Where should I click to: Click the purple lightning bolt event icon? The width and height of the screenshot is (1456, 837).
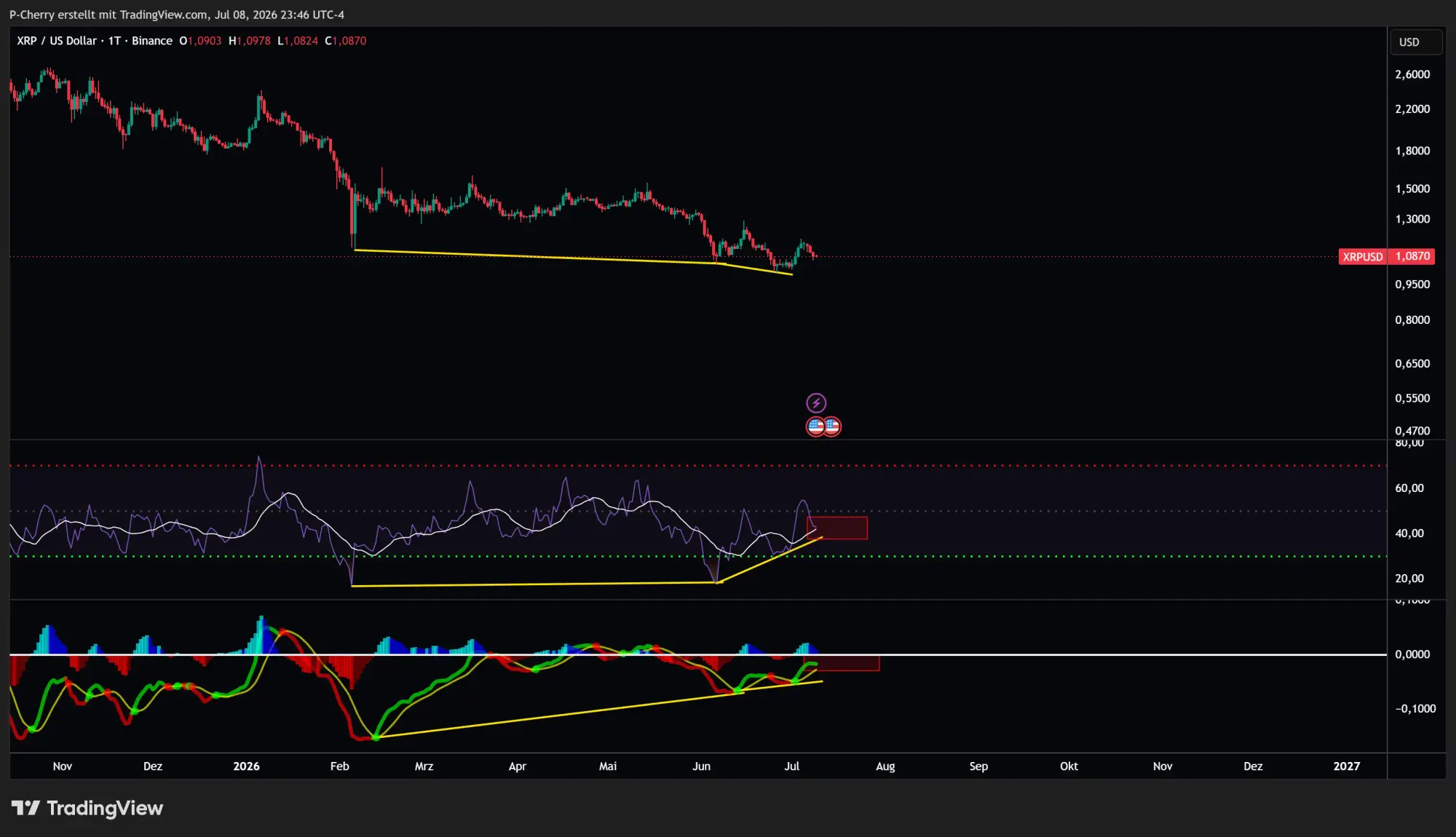(x=816, y=402)
